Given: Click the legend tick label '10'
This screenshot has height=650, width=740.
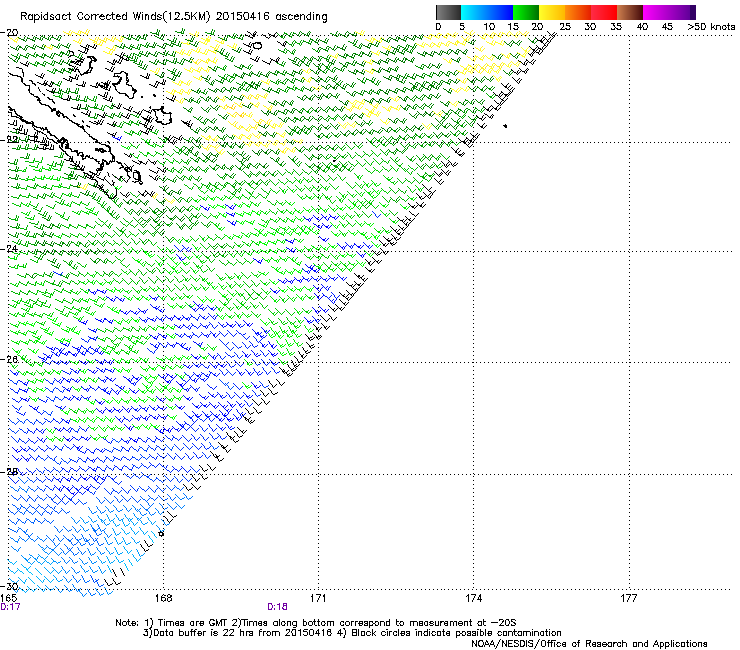Looking at the screenshot, I should tap(489, 27).
